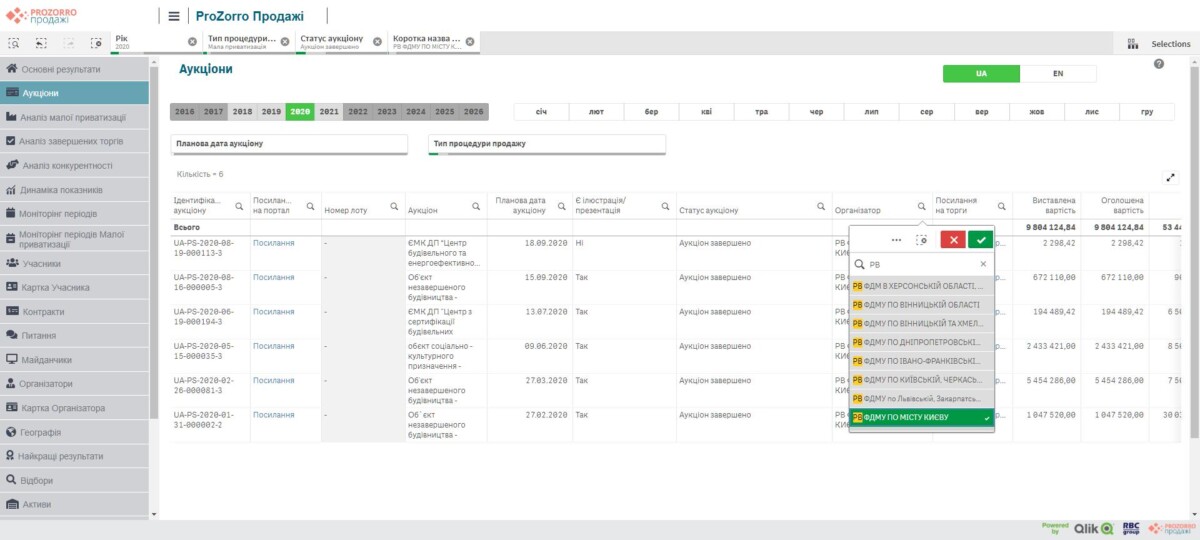Image resolution: width=1200 pixels, height=540 pixels.
Task: Open the help question mark icon
Action: 1159,64
